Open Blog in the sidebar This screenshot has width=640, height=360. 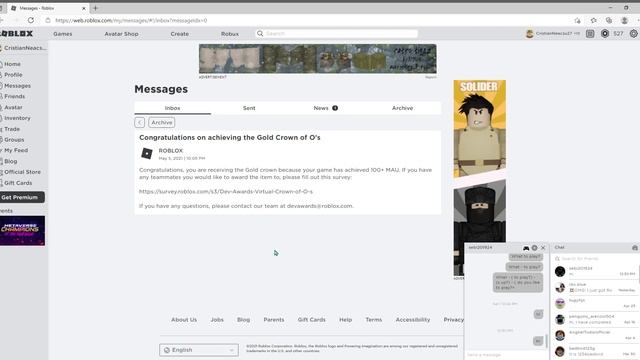11,161
